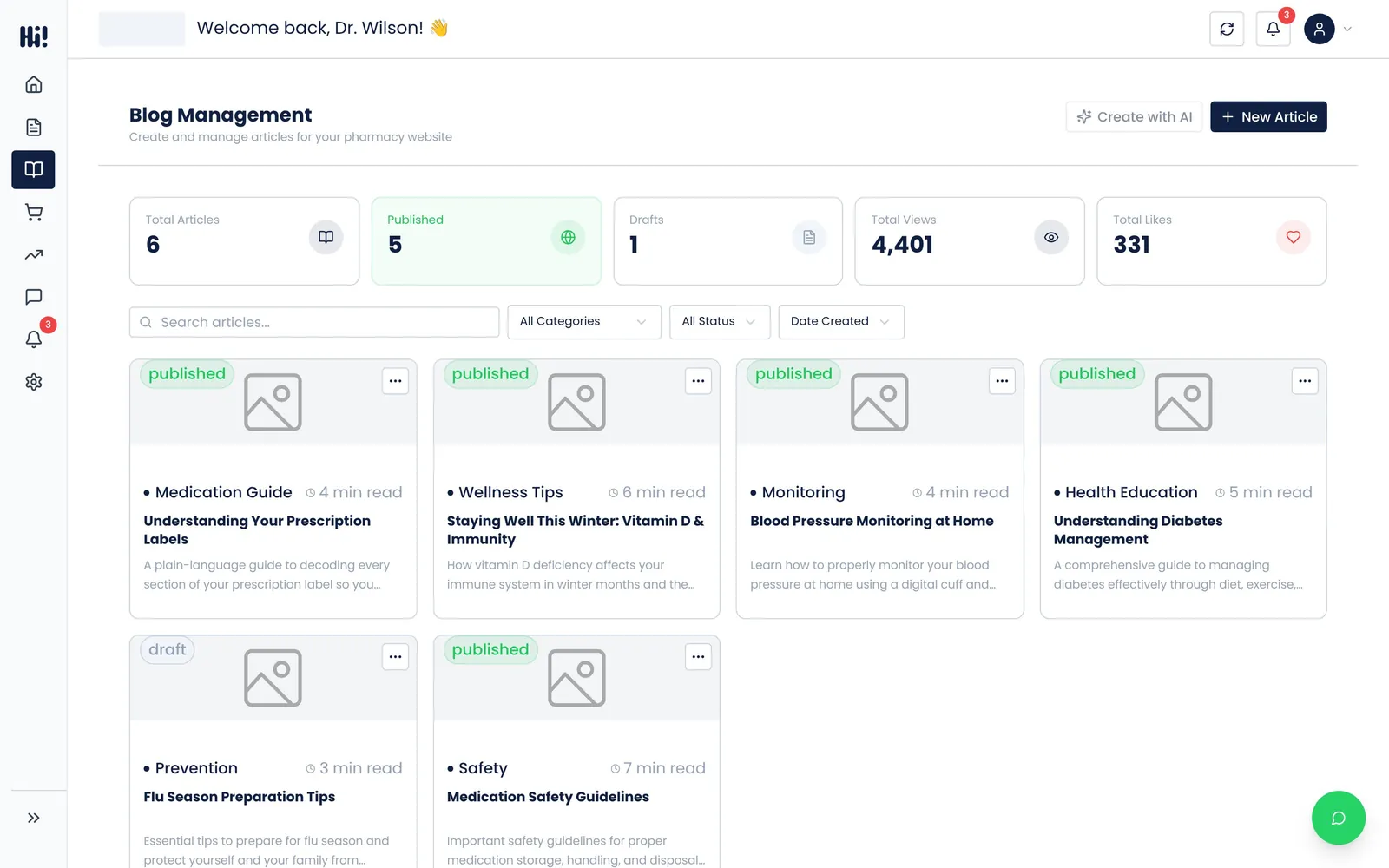1389x868 pixels.
Task: Open the shopping cart section in sidebar
Action: [33, 212]
